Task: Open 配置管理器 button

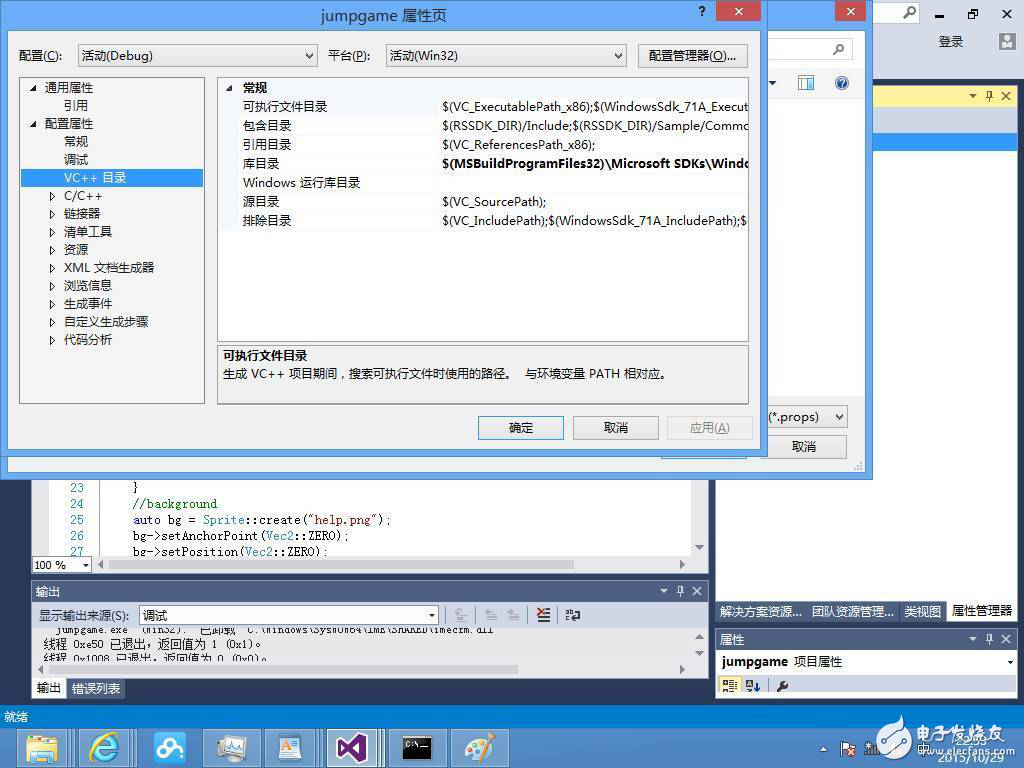Action: pos(692,56)
